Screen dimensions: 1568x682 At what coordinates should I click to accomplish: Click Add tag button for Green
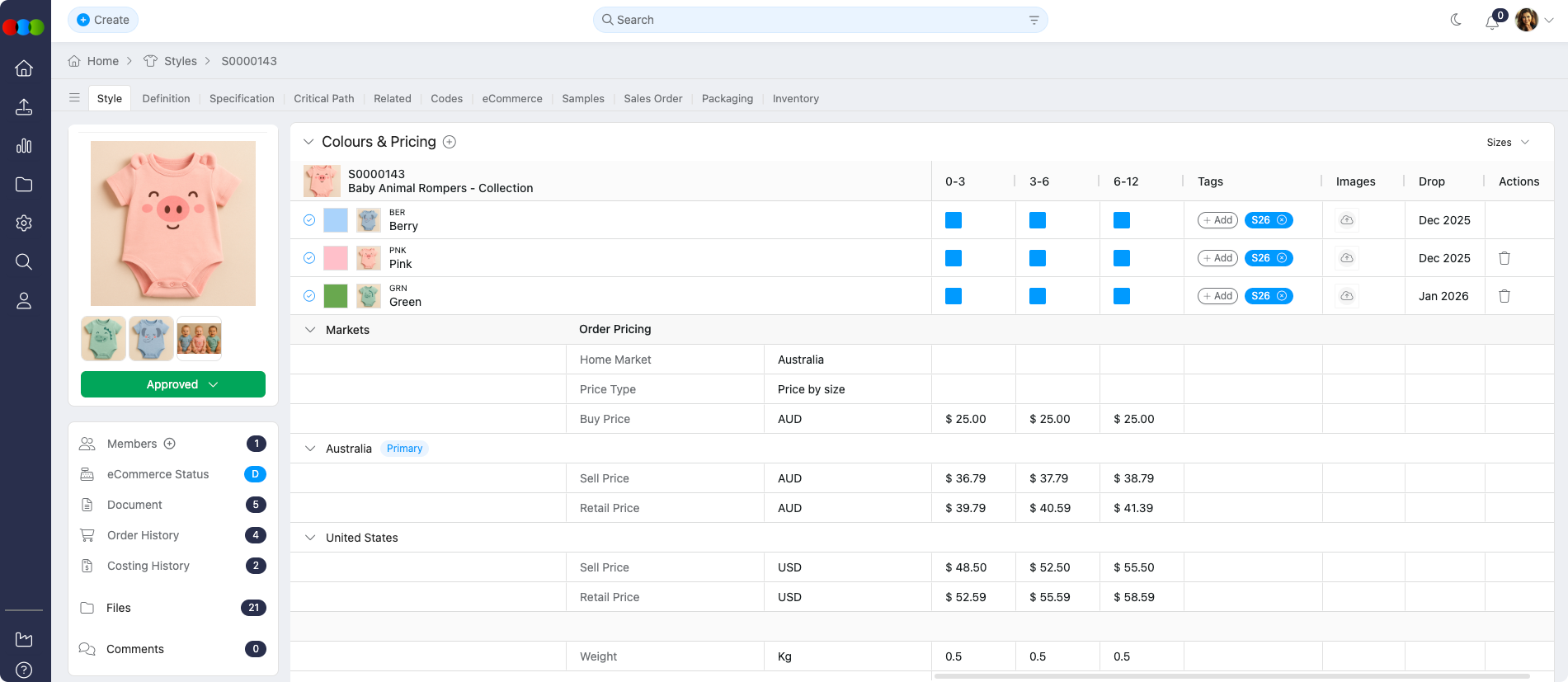1217,296
